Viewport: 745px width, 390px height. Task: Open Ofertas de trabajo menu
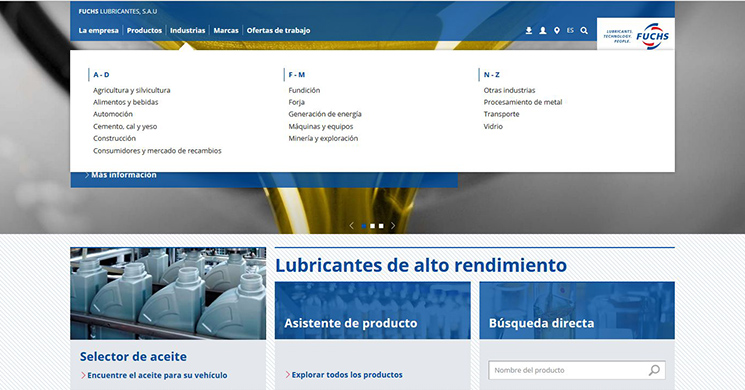(278, 30)
